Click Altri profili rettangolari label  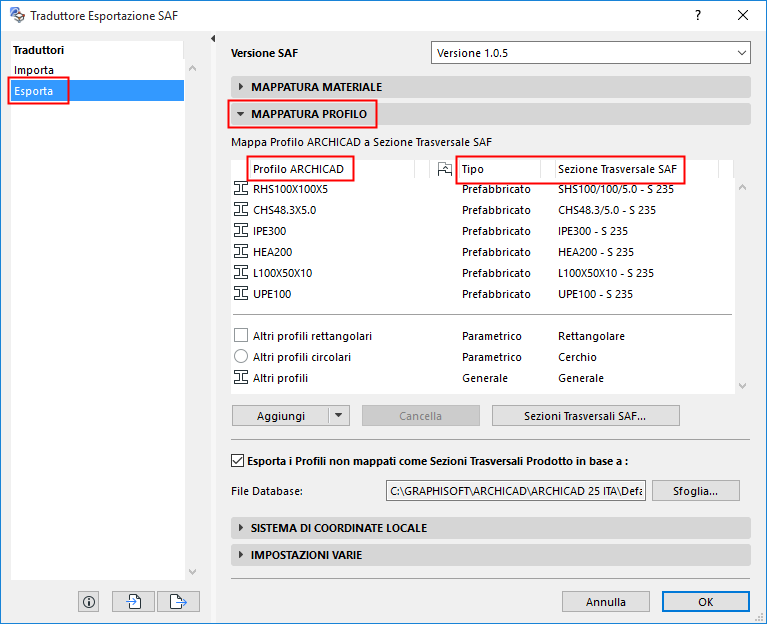(312, 336)
